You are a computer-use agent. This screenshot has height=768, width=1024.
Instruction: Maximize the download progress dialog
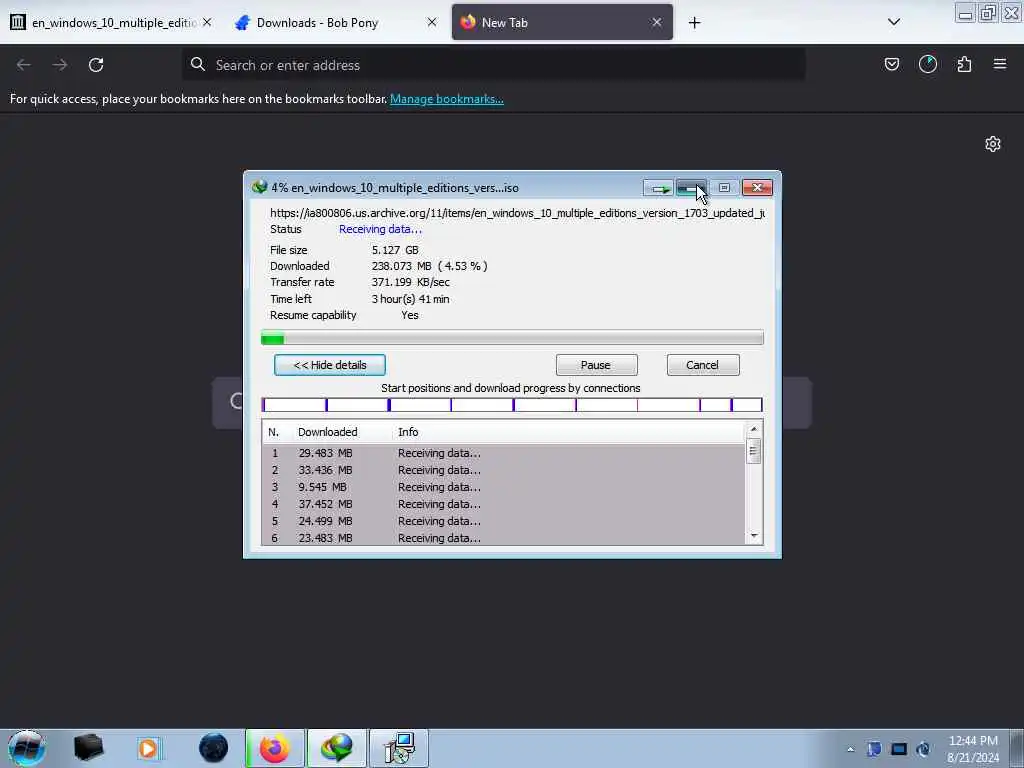click(x=724, y=188)
